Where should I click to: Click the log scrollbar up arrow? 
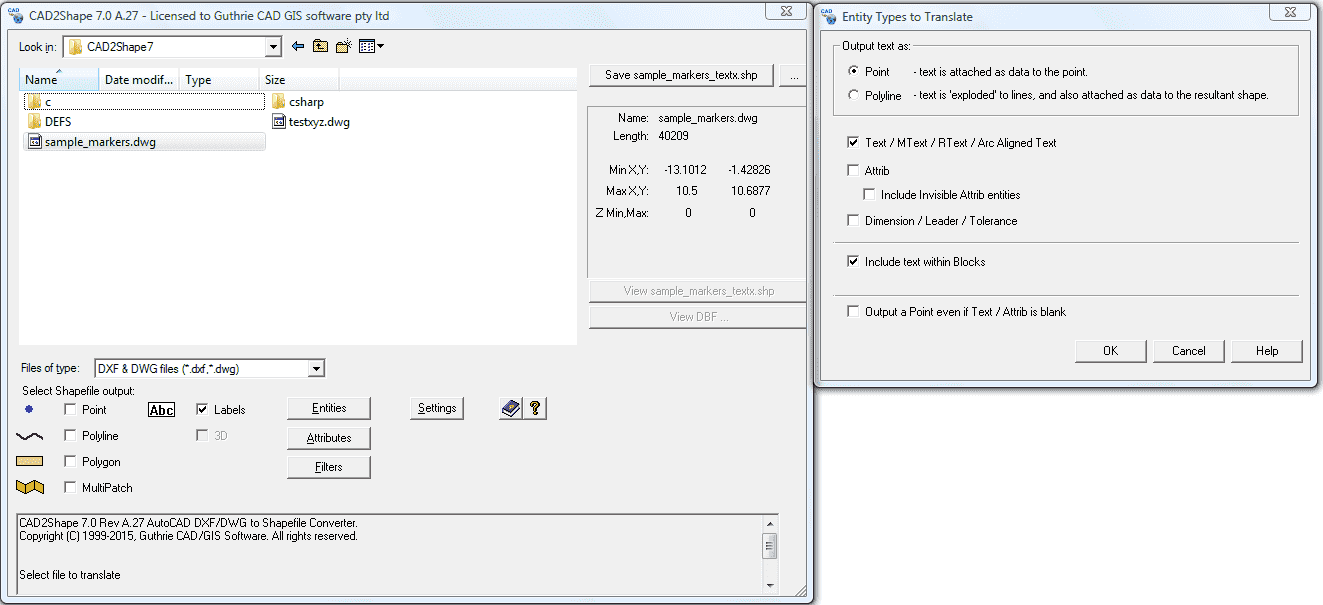click(770, 523)
